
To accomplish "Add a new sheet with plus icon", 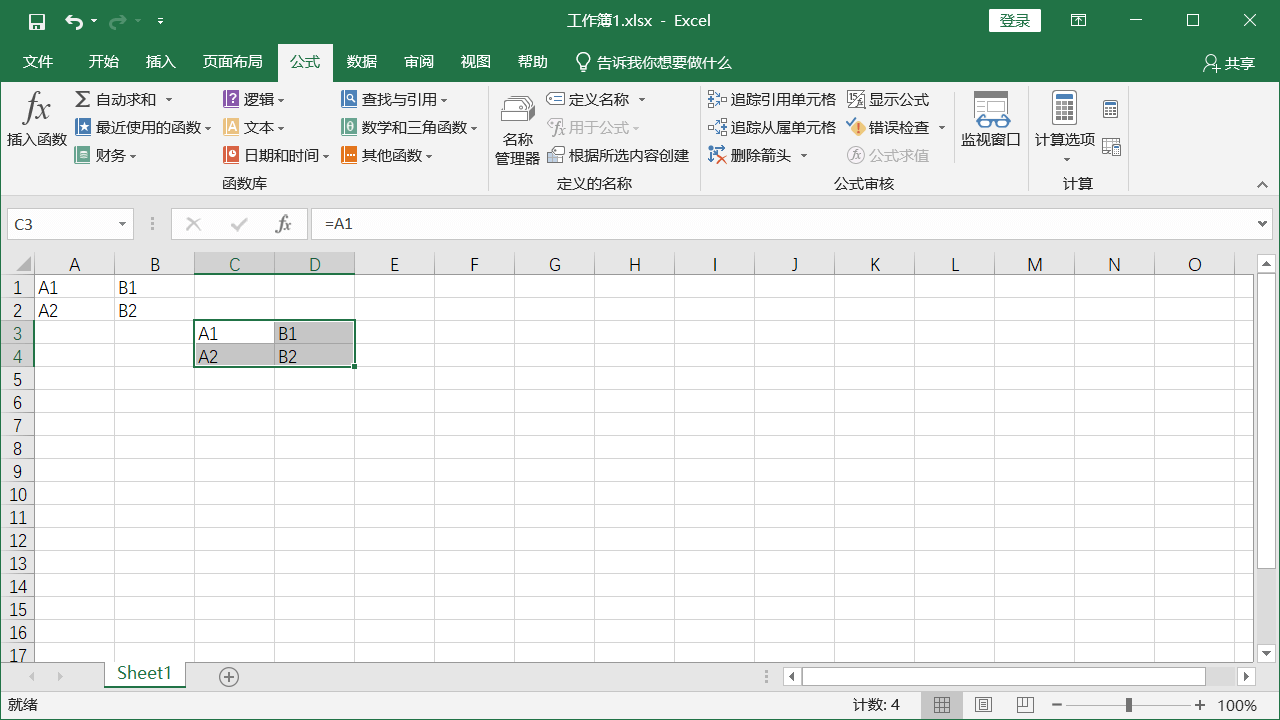I will (x=229, y=677).
